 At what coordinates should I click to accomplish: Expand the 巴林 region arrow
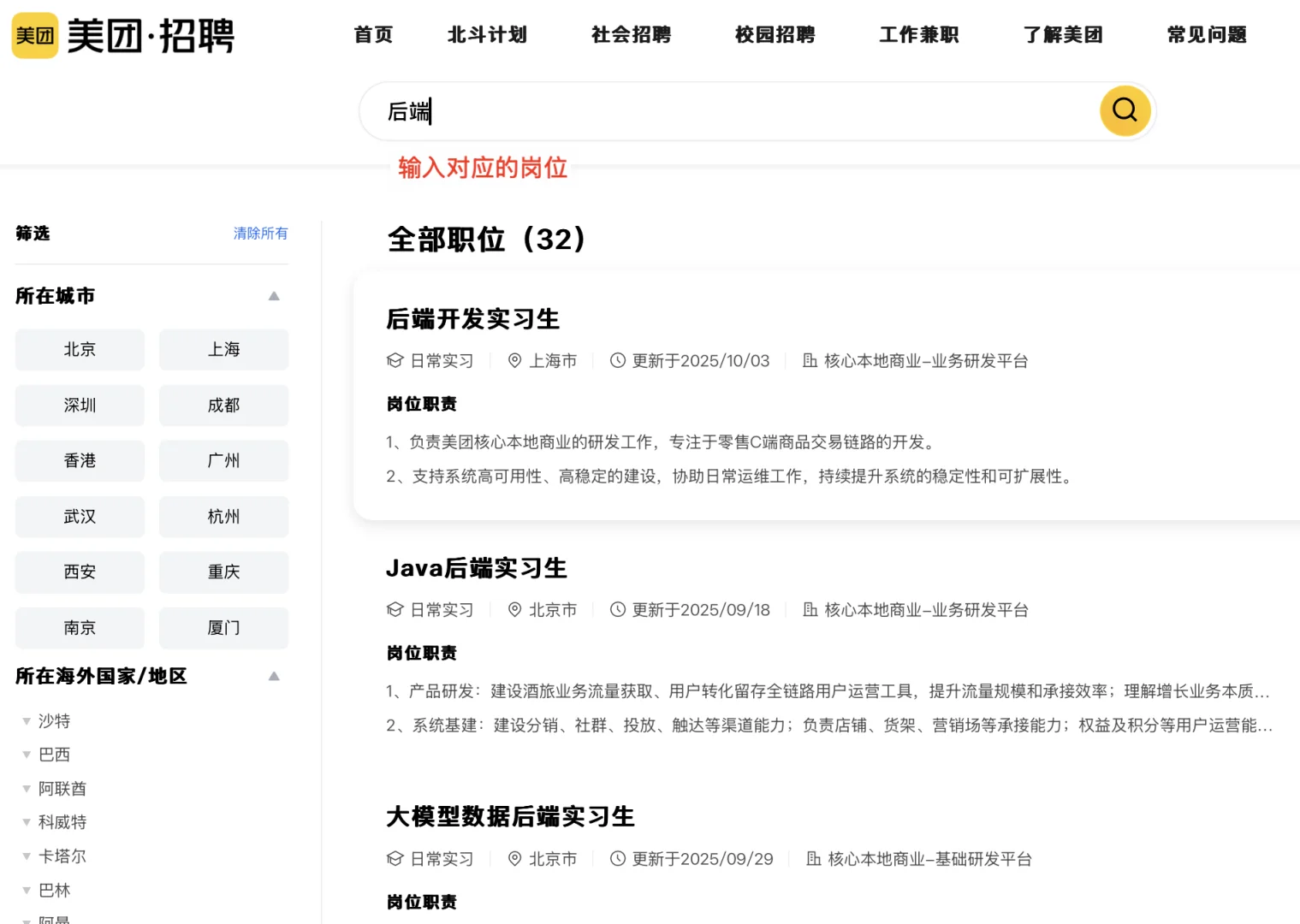point(27,891)
